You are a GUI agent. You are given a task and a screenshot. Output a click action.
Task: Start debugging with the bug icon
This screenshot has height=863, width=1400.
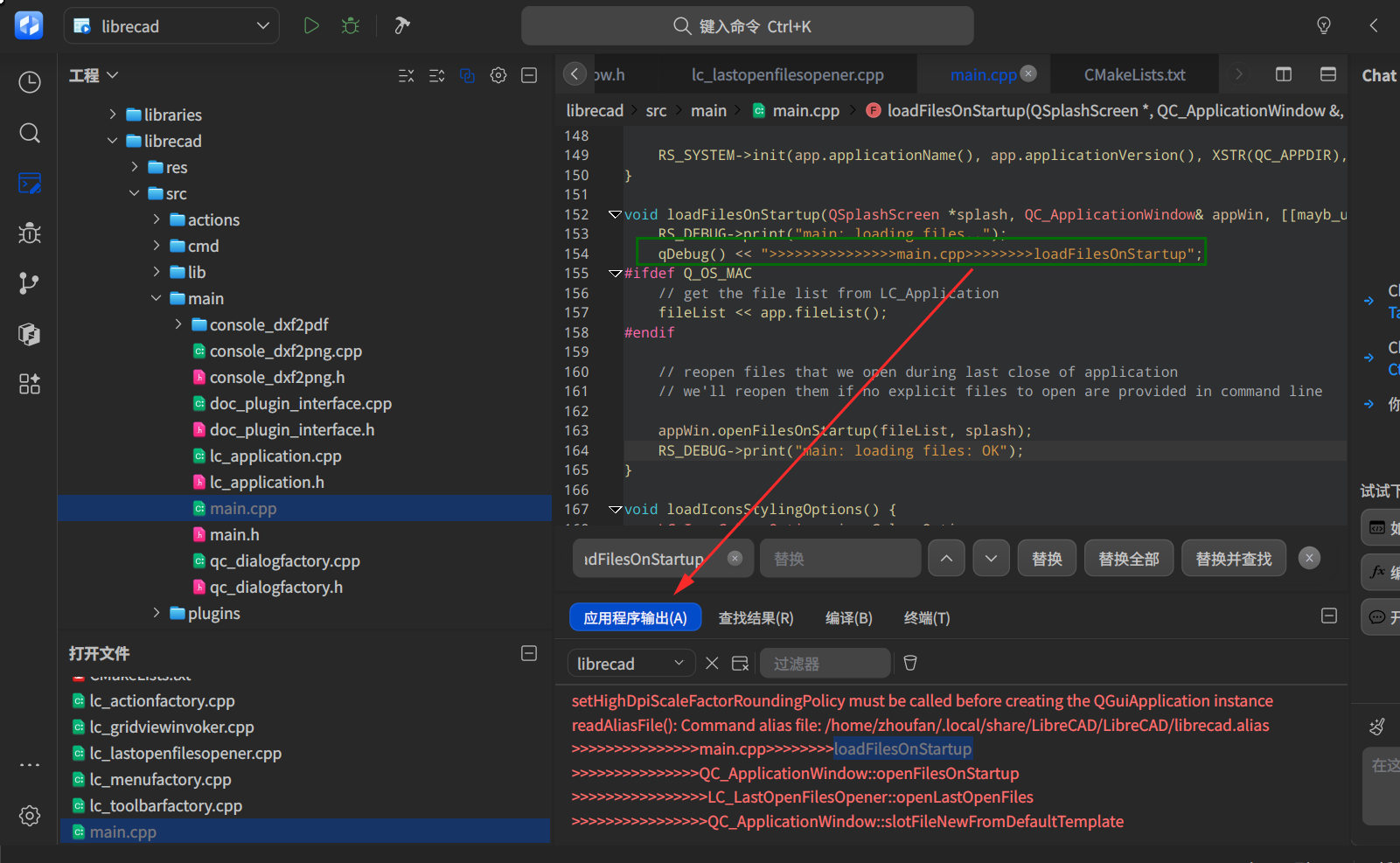tap(351, 26)
